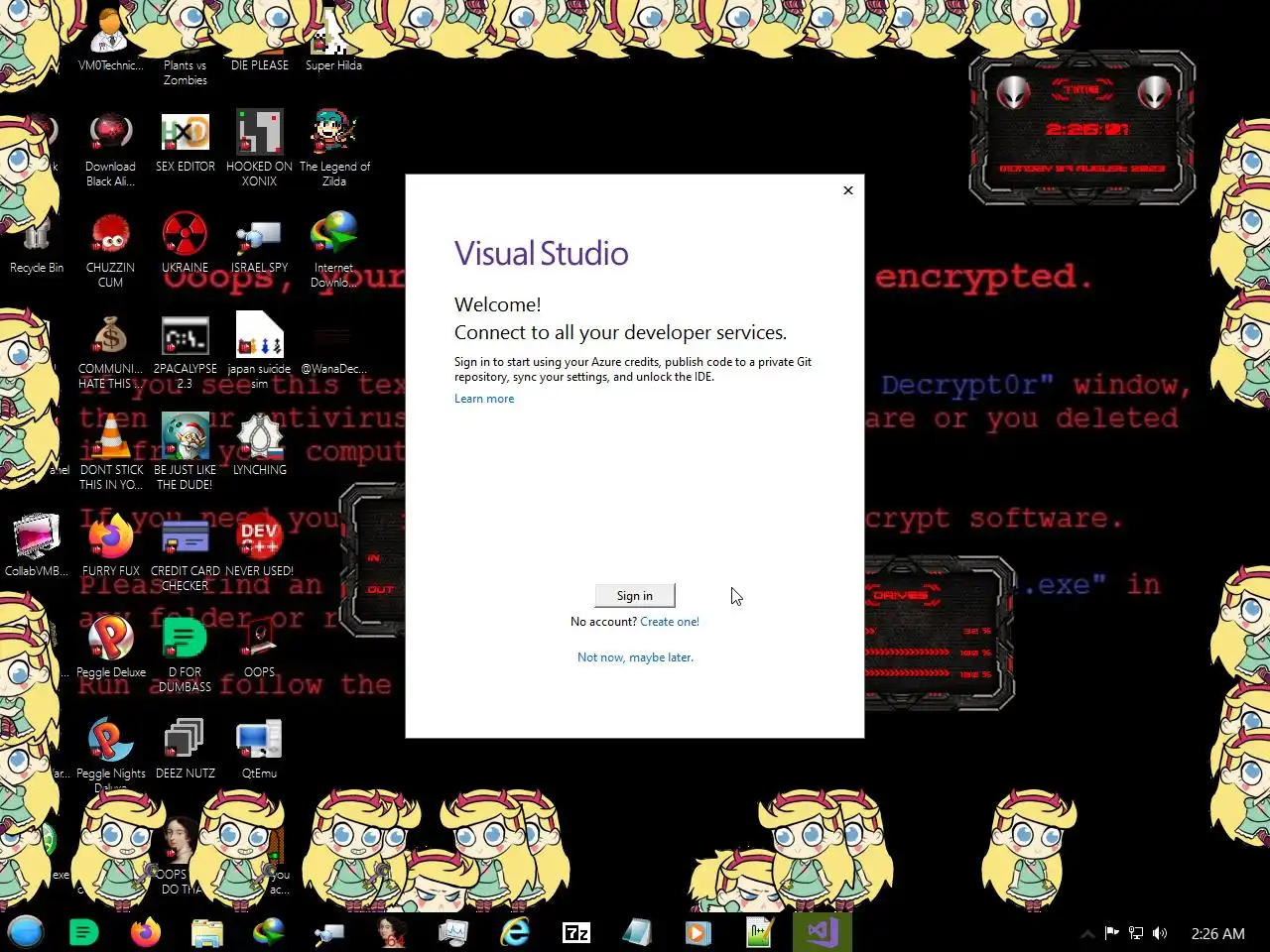Open the FURRY FUX Firefox desktop icon
The height and width of the screenshot is (952, 1270).
click(x=111, y=545)
